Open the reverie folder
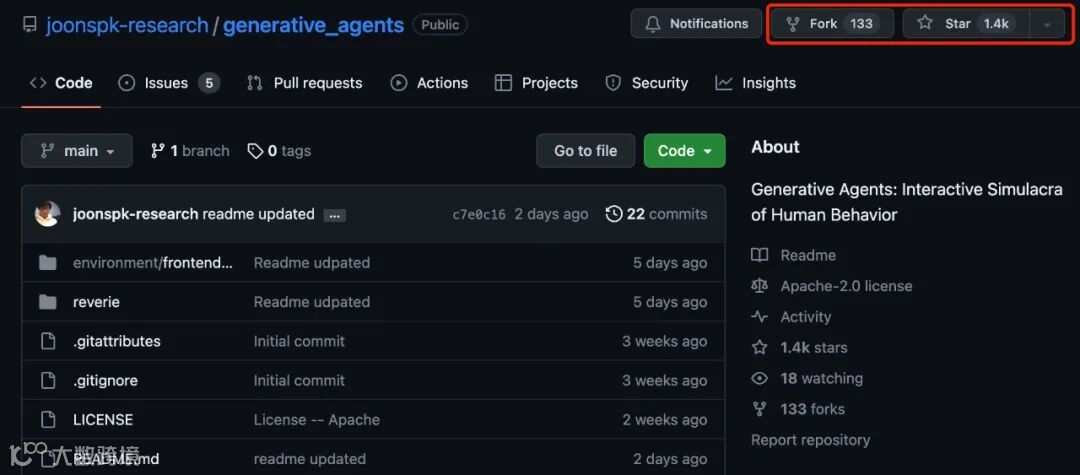The image size is (1080, 475). pyautogui.click(x=96, y=302)
